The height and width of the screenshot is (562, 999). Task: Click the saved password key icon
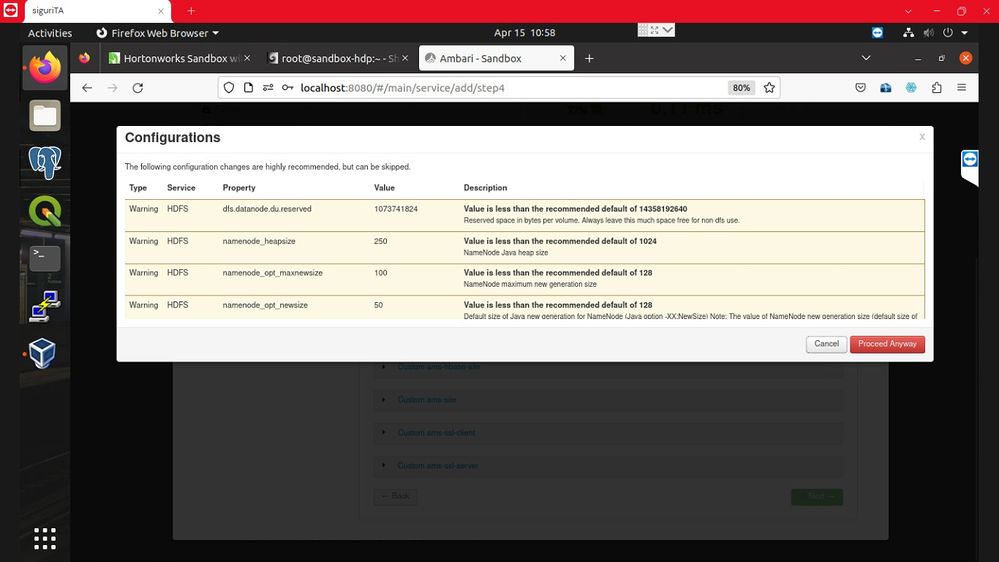tap(288, 88)
